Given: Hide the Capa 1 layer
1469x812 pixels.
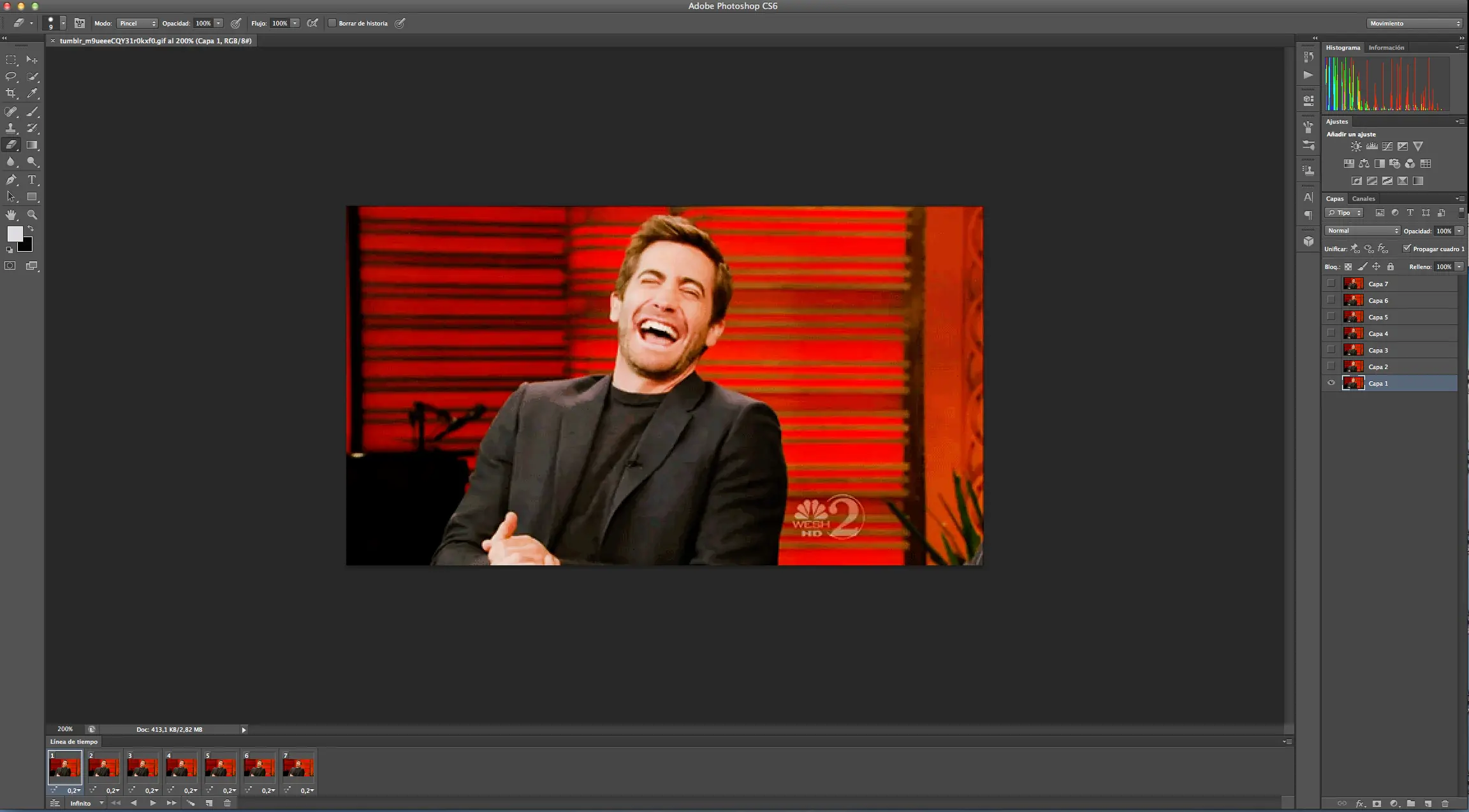Looking at the screenshot, I should tap(1331, 383).
